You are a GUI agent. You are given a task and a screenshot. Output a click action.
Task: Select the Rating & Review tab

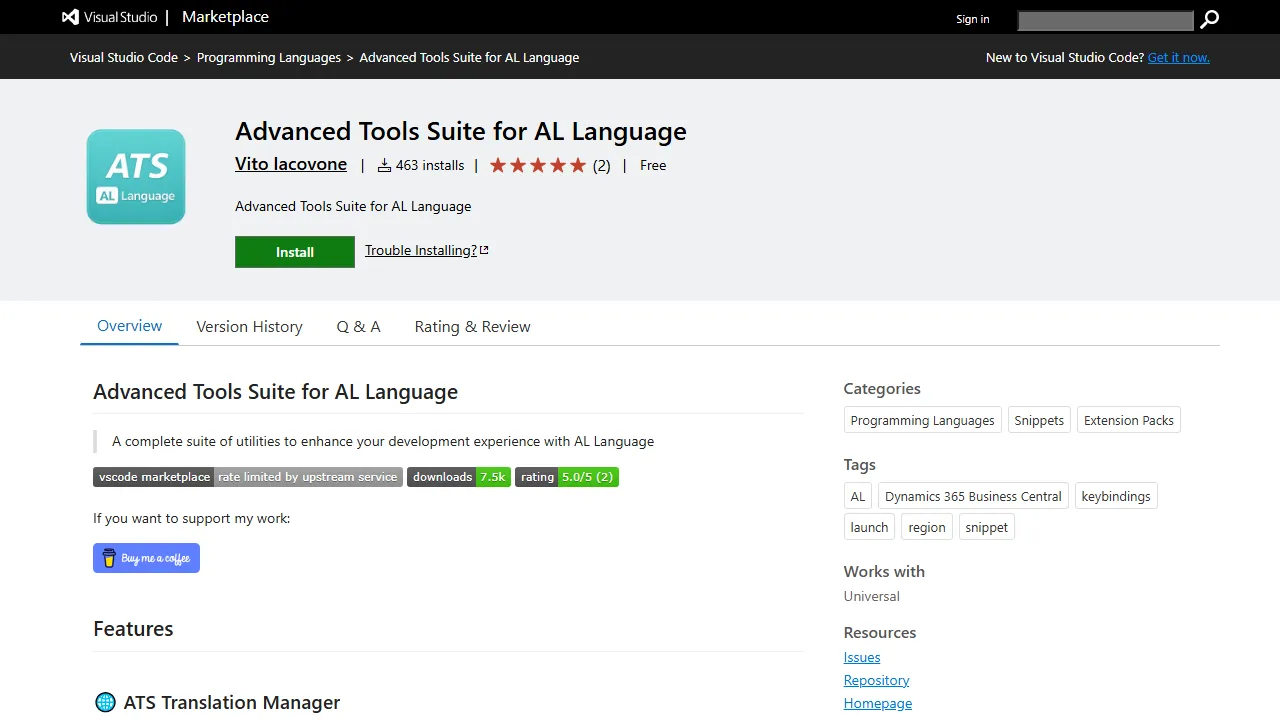[471, 326]
